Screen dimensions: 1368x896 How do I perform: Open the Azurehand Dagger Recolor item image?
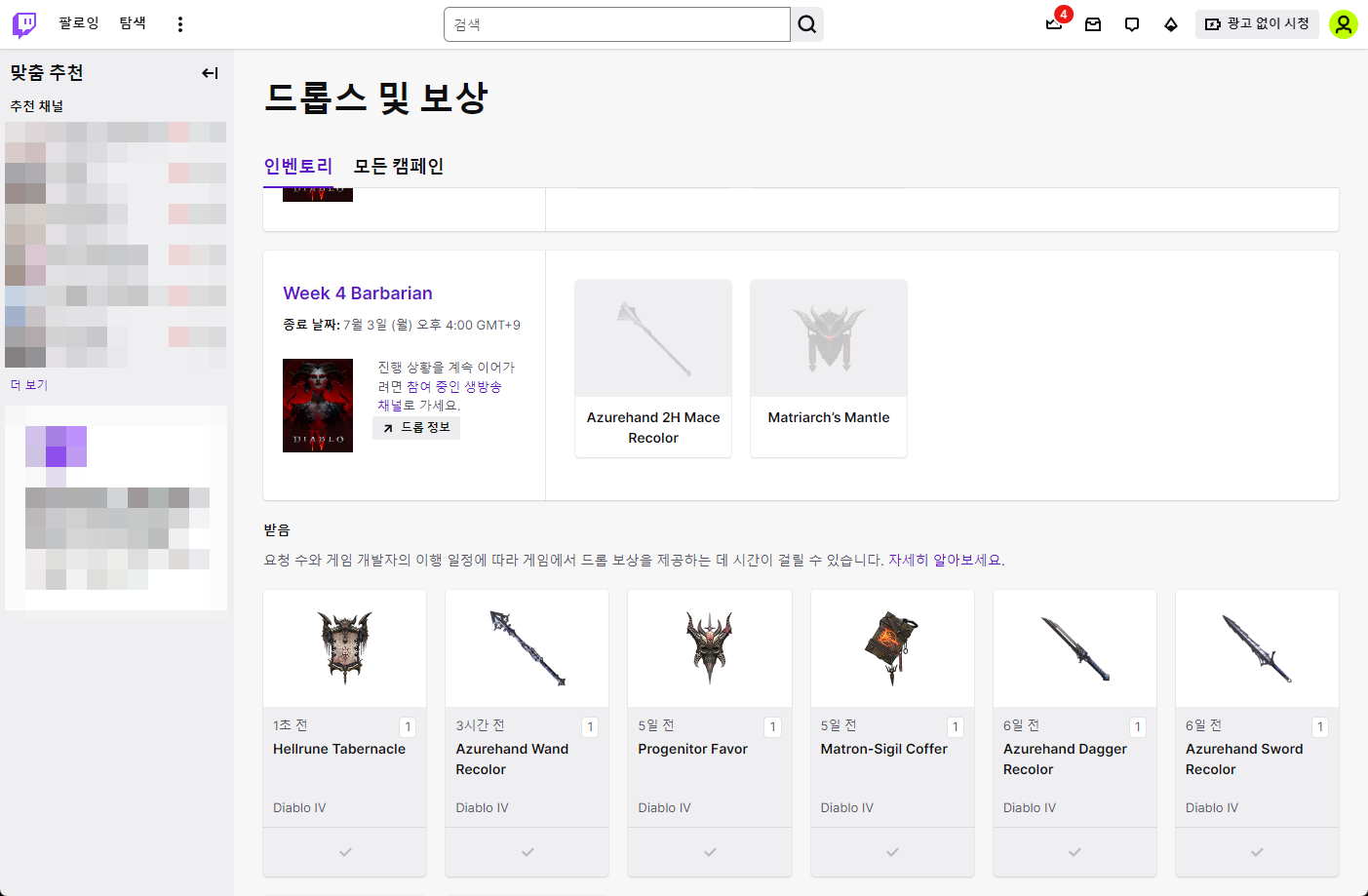point(1075,648)
